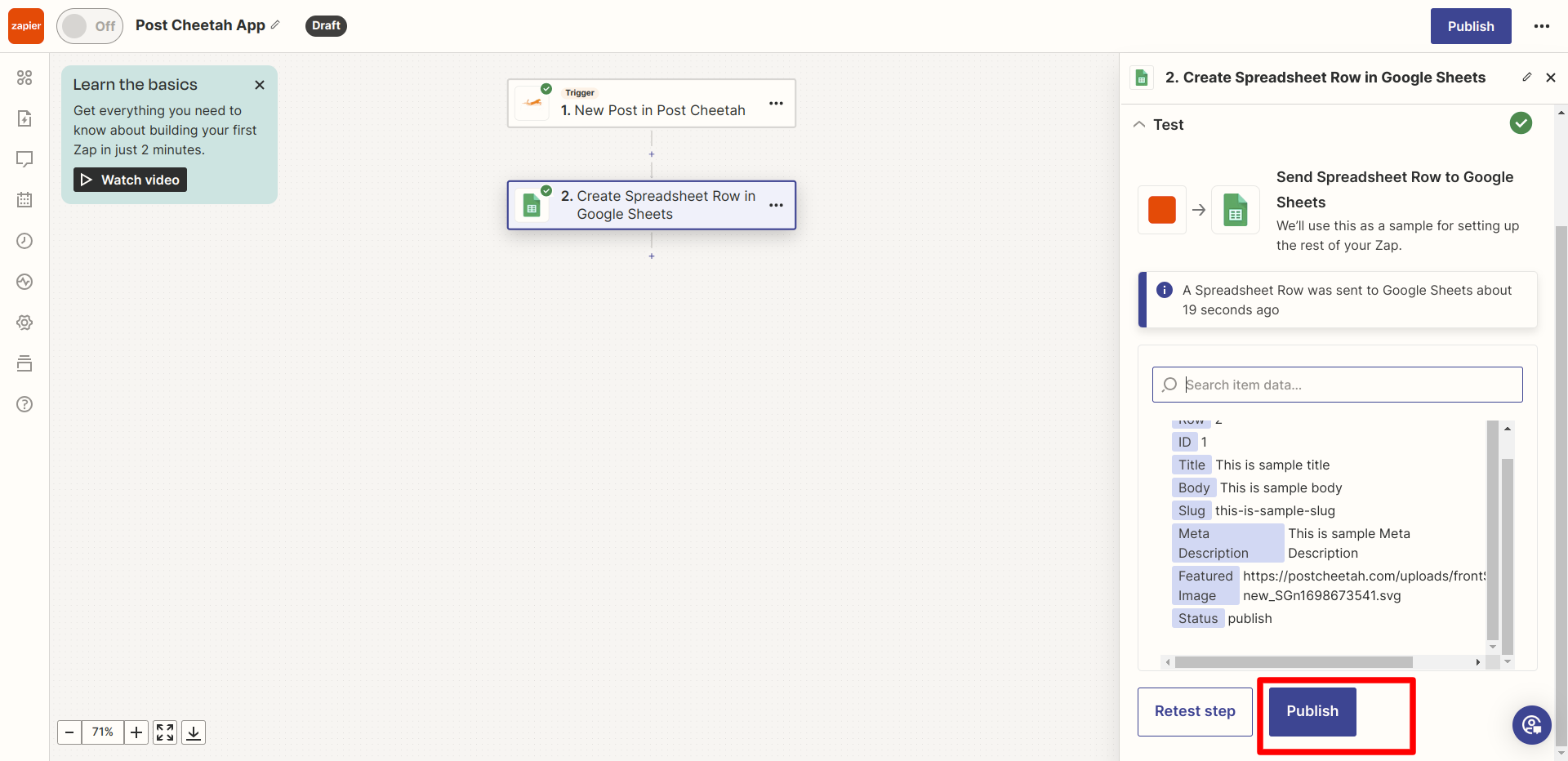Focus the Search item data field
This screenshot has width=1568, height=761.
[1337, 385]
